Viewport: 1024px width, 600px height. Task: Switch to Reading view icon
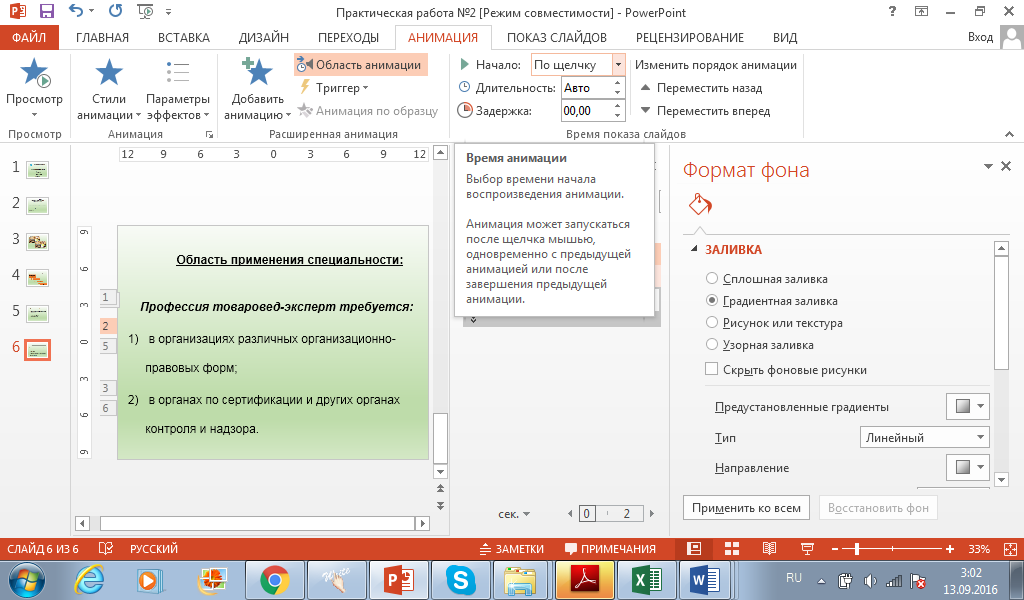(770, 549)
